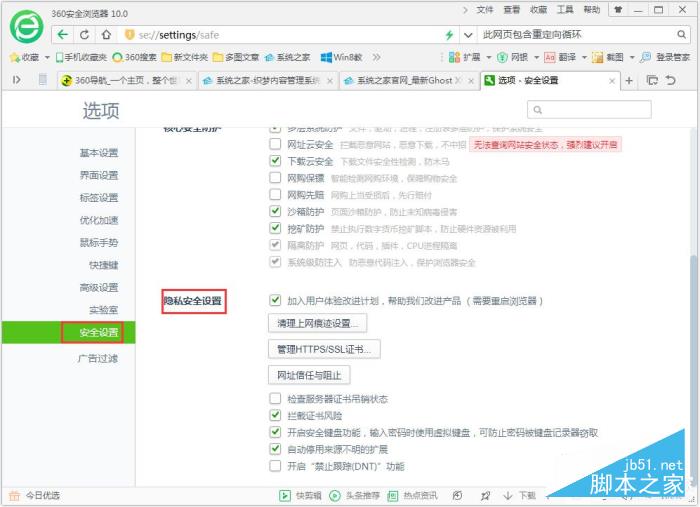Uncheck the 下载云安全 checkbox

275,161
